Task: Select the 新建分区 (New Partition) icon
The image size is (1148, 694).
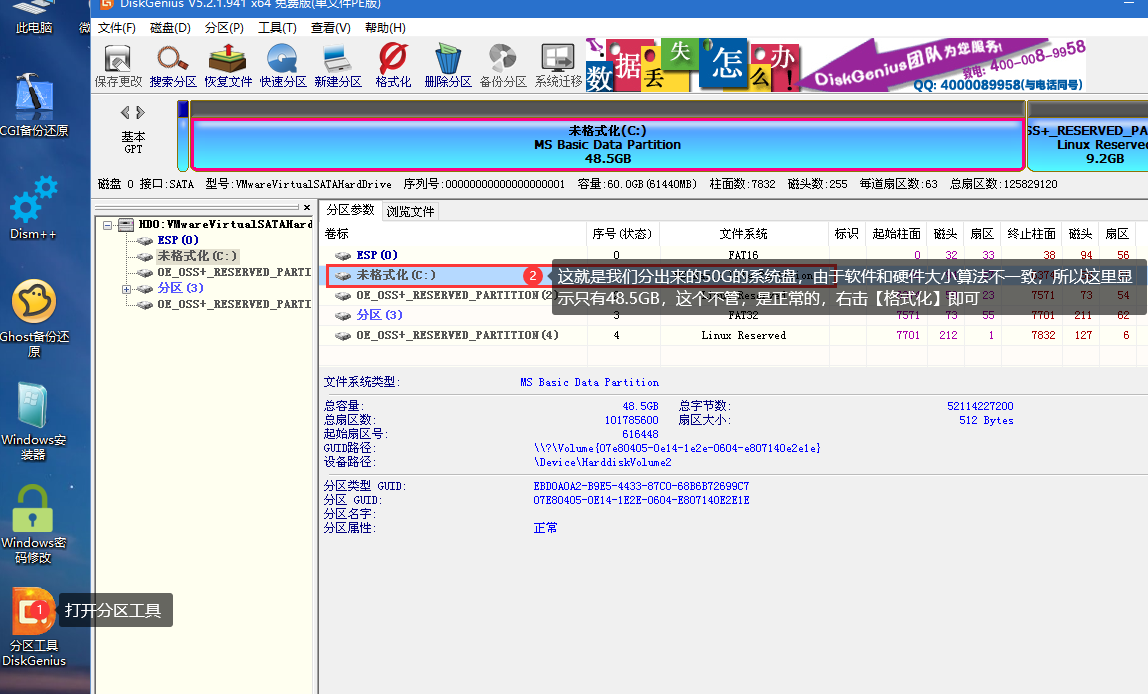Action: point(338,64)
